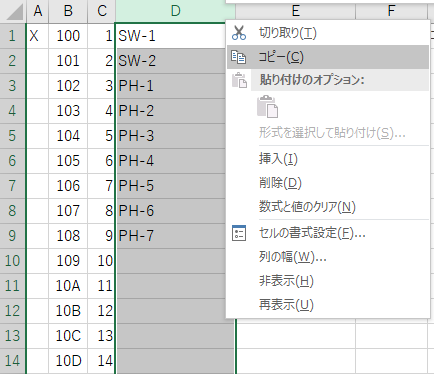This screenshot has width=434, height=374.
Task: Click cell B8 containing 107
Action: (x=68, y=211)
